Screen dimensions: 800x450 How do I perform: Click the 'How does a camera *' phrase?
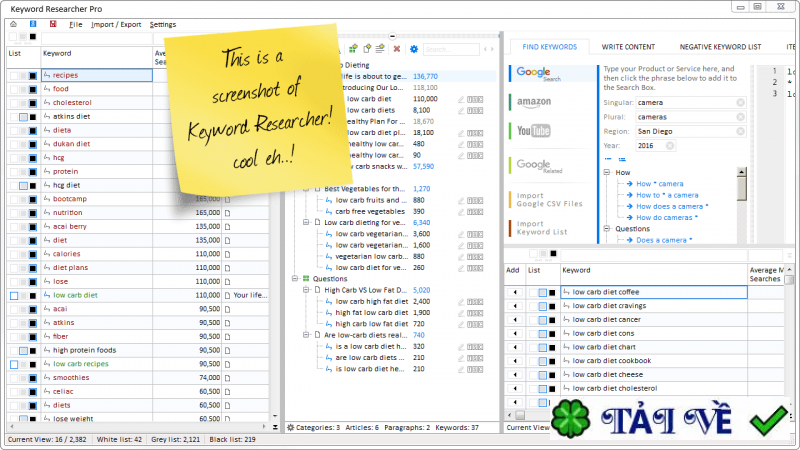click(x=672, y=206)
